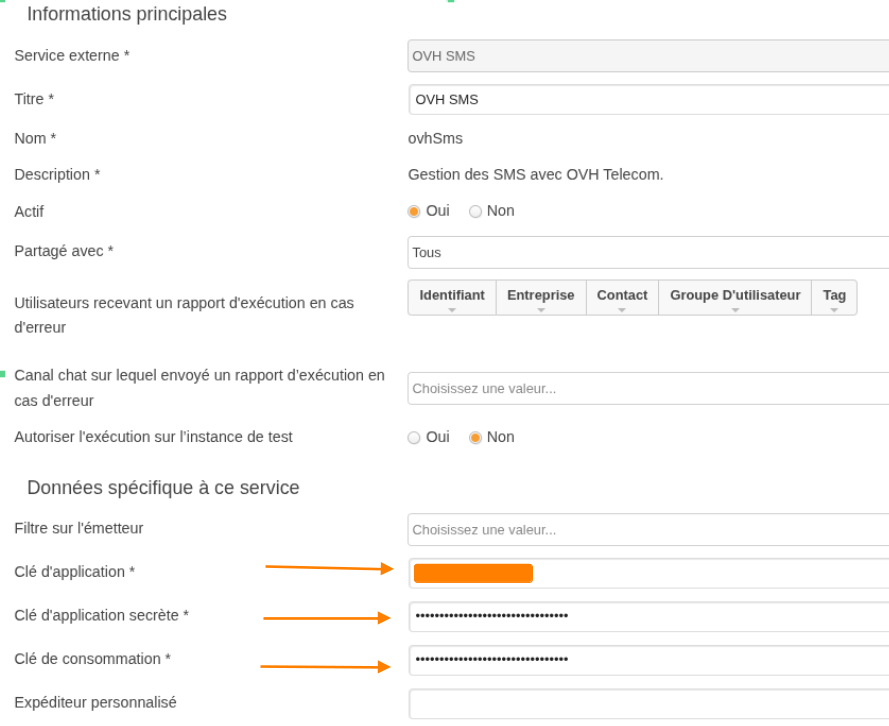Select Oui for the Actif option
Viewport: 889px width, 726px height.
(x=414, y=211)
